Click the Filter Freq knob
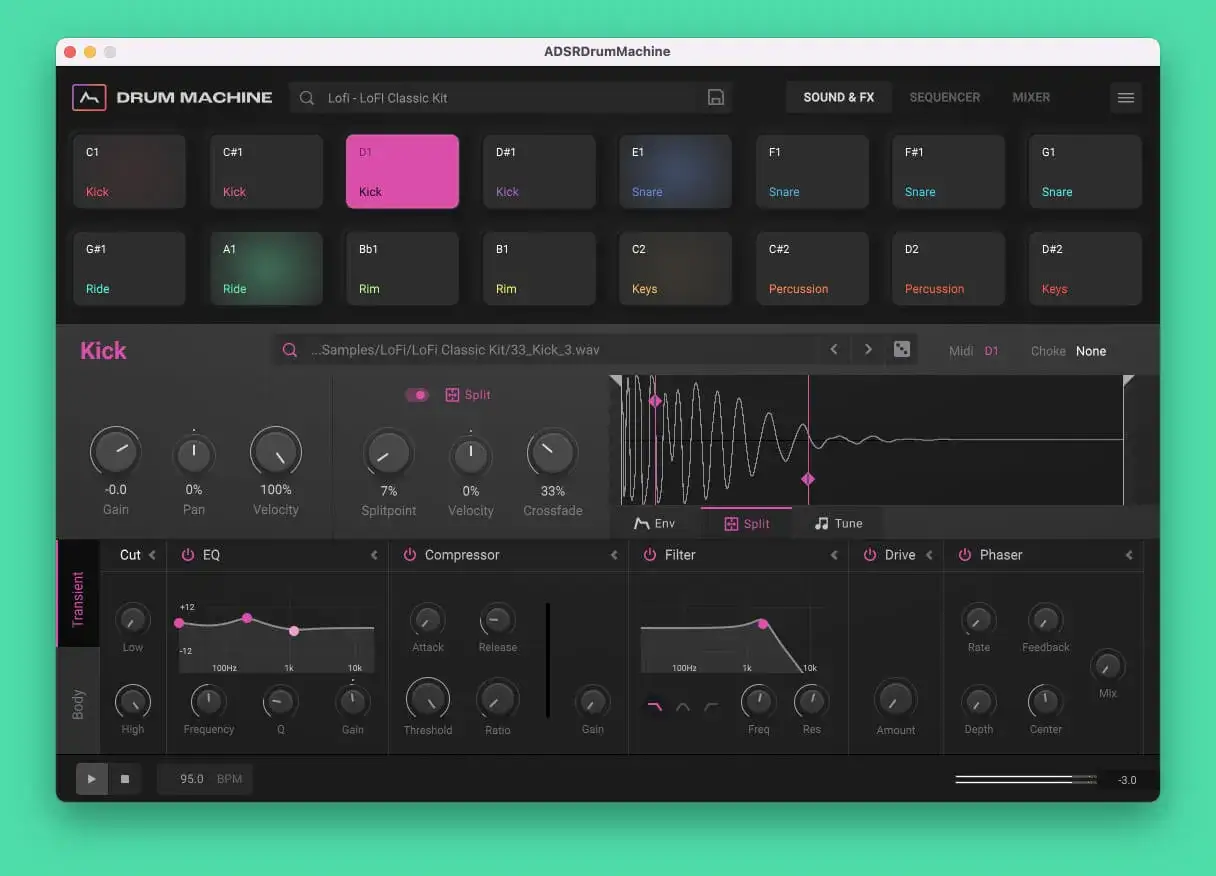The image size is (1216, 876). click(x=758, y=701)
